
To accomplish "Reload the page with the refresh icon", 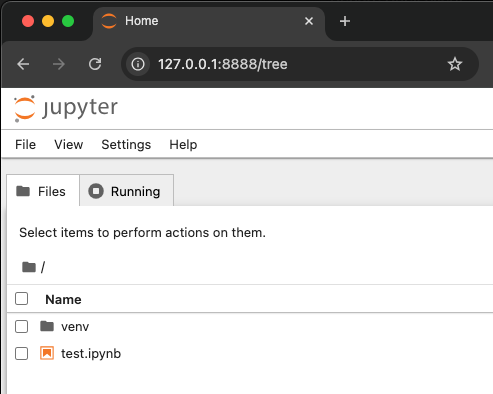I will (x=95, y=64).
